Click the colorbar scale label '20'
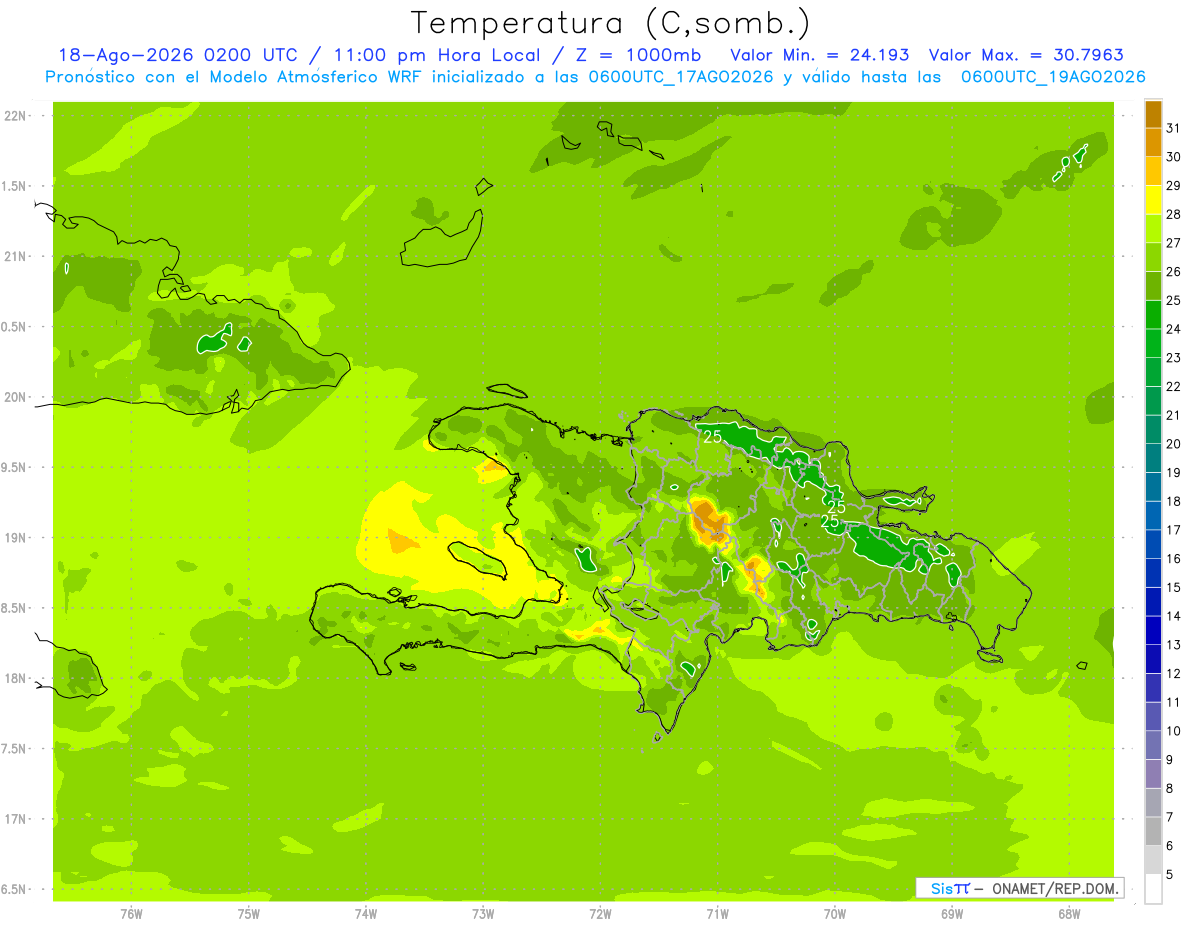 (x=1174, y=443)
